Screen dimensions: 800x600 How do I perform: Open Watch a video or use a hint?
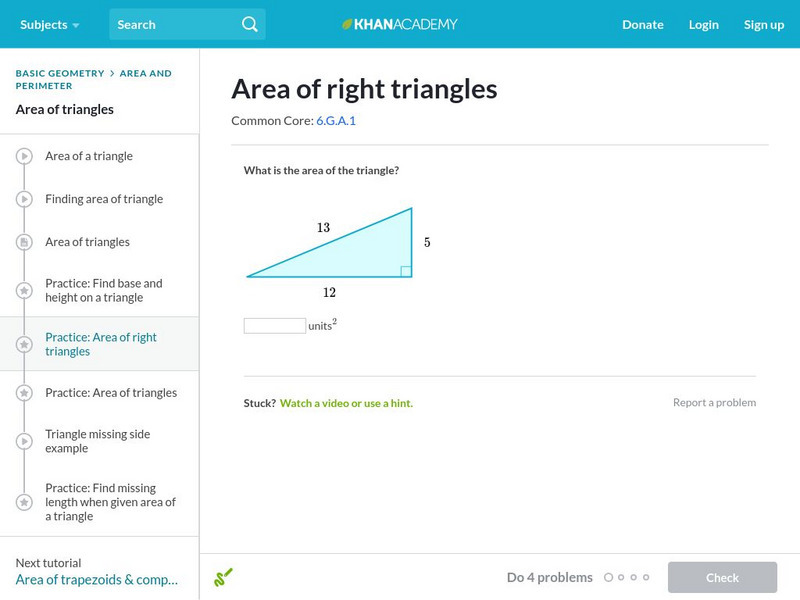click(x=346, y=403)
